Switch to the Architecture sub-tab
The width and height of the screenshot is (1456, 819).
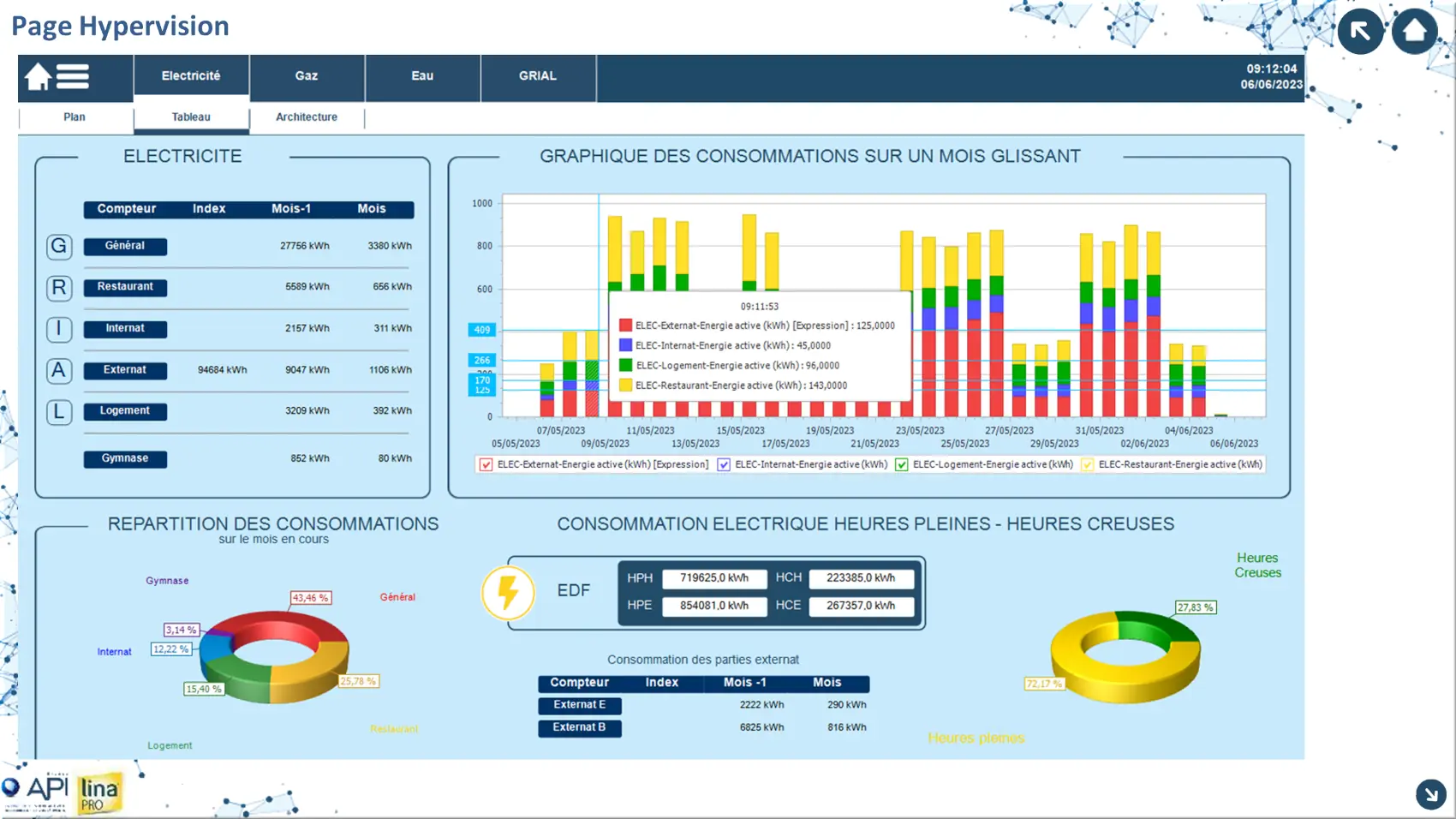(x=307, y=117)
